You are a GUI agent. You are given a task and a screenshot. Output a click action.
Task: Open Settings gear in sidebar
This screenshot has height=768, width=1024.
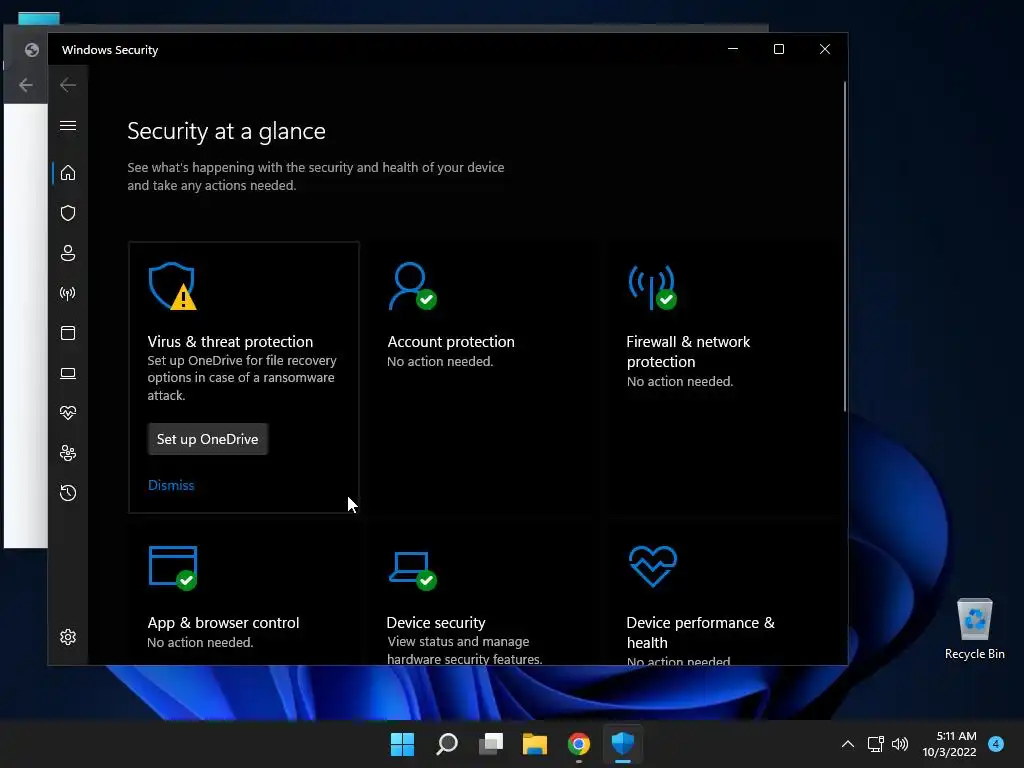point(68,637)
